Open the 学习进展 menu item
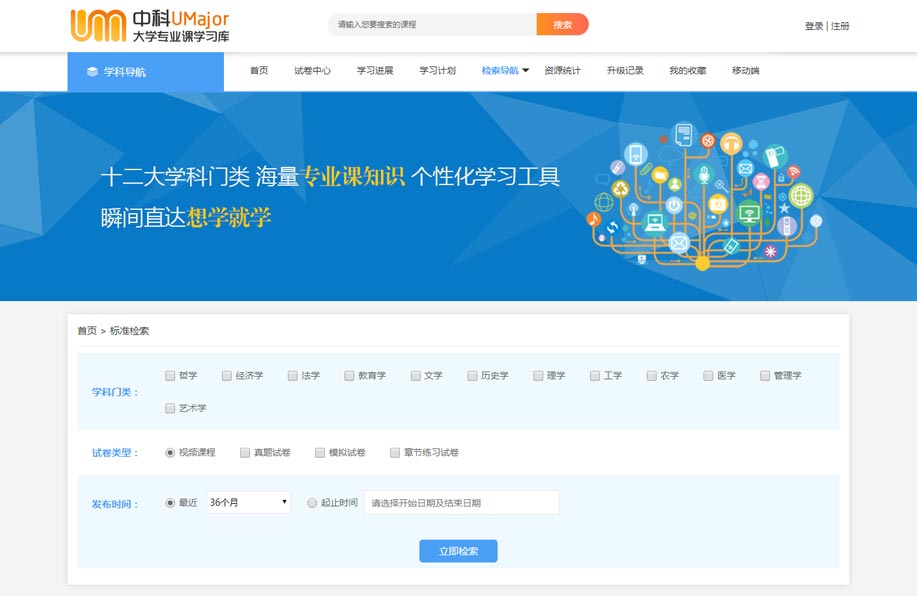Image resolution: width=917 pixels, height=597 pixels. (x=375, y=71)
